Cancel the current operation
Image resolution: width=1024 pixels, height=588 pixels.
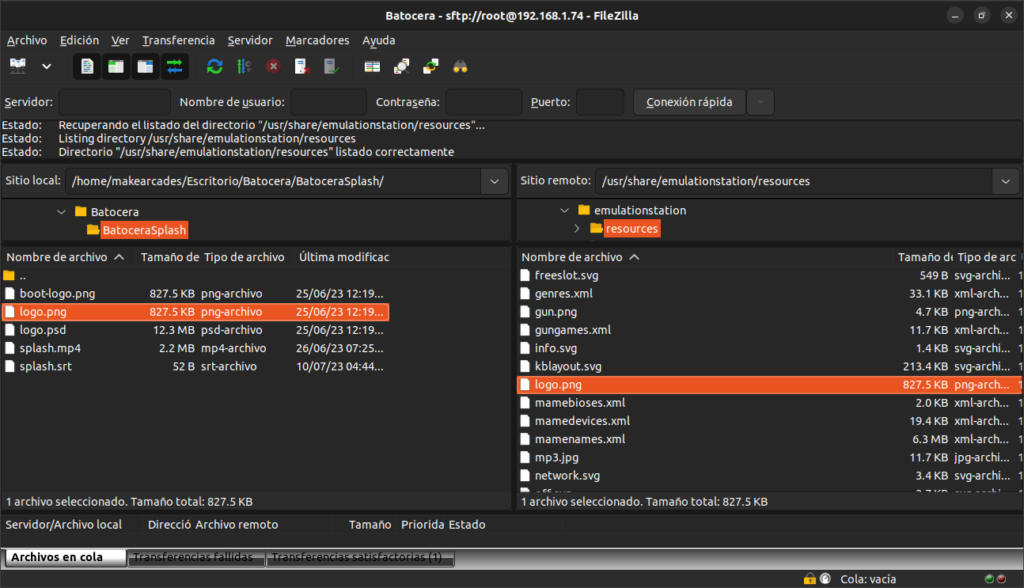pyautogui.click(x=273, y=66)
